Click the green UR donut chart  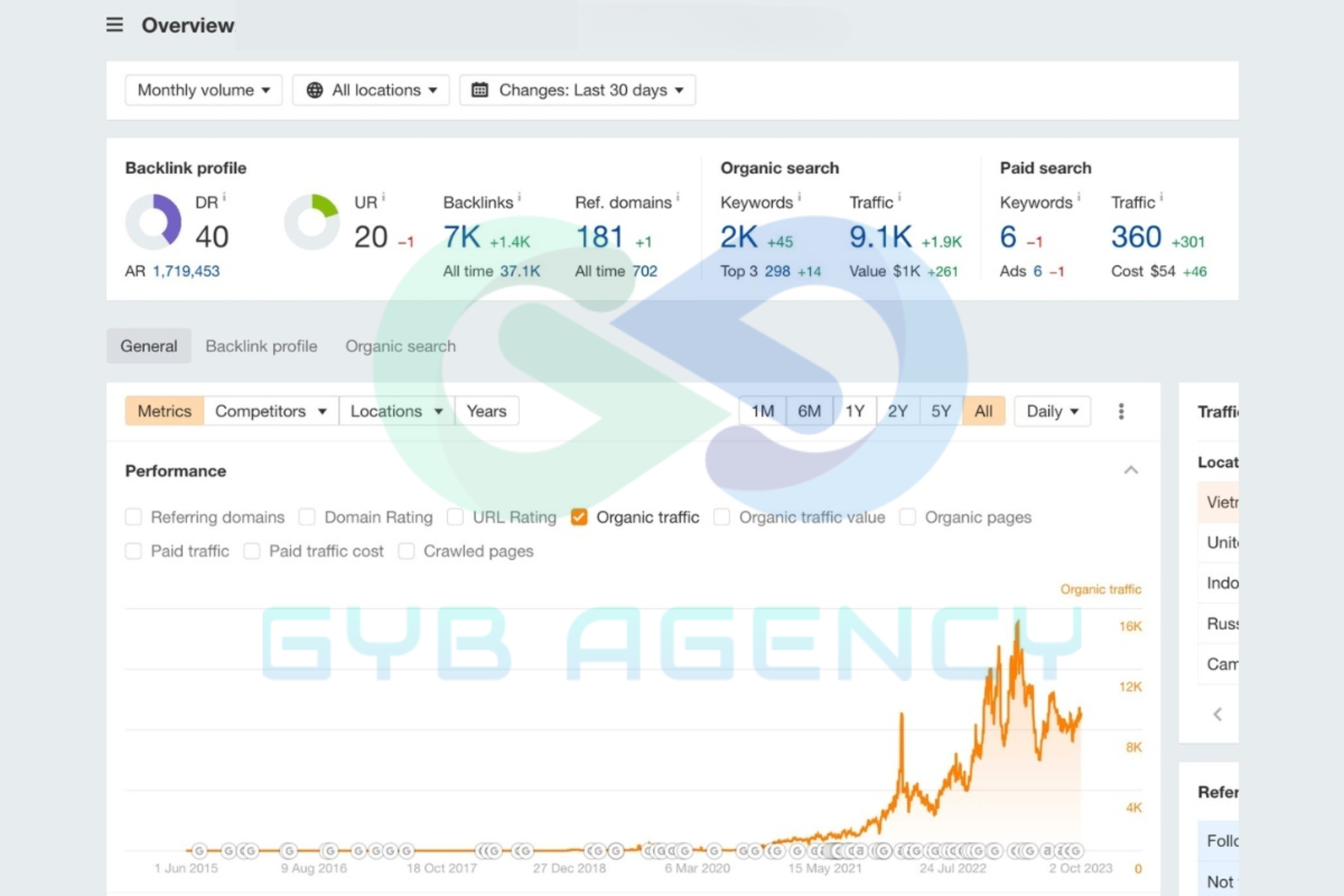[312, 222]
